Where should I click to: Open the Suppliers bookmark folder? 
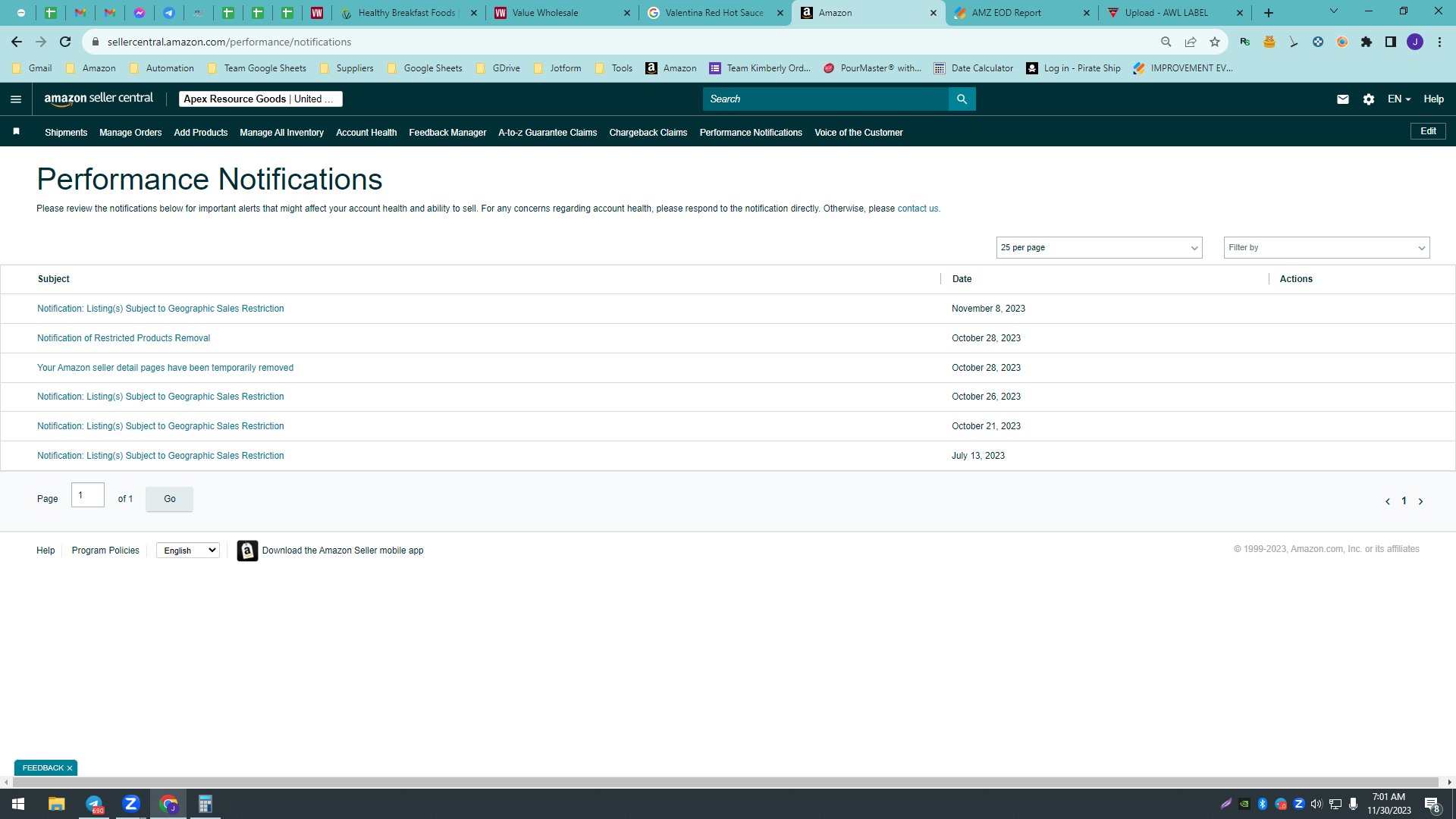coord(347,68)
